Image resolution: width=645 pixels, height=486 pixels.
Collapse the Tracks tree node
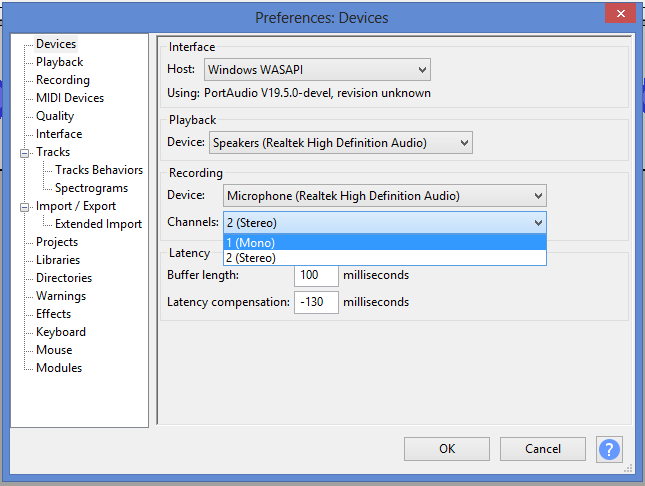(25, 153)
